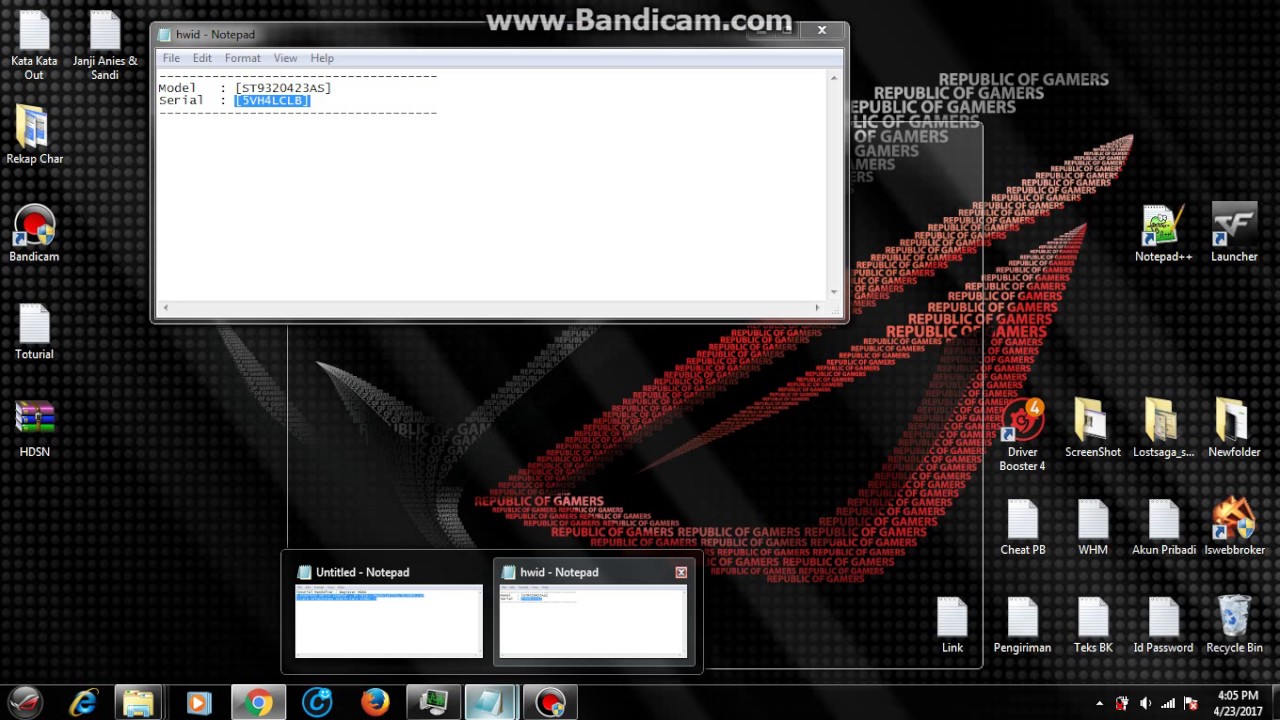Select the Lostsaga_s... folder icon
The width and height of the screenshot is (1280, 720).
click(1163, 429)
